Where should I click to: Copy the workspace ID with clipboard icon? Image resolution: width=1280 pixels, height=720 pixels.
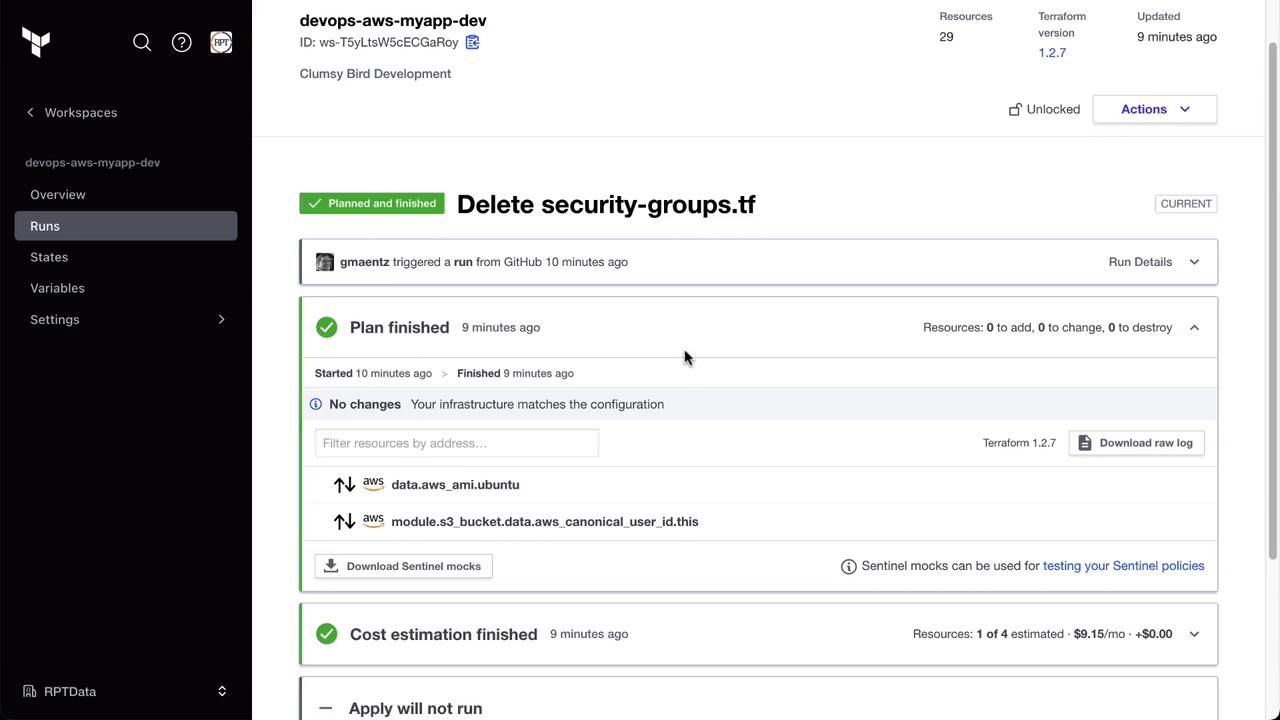(473, 42)
